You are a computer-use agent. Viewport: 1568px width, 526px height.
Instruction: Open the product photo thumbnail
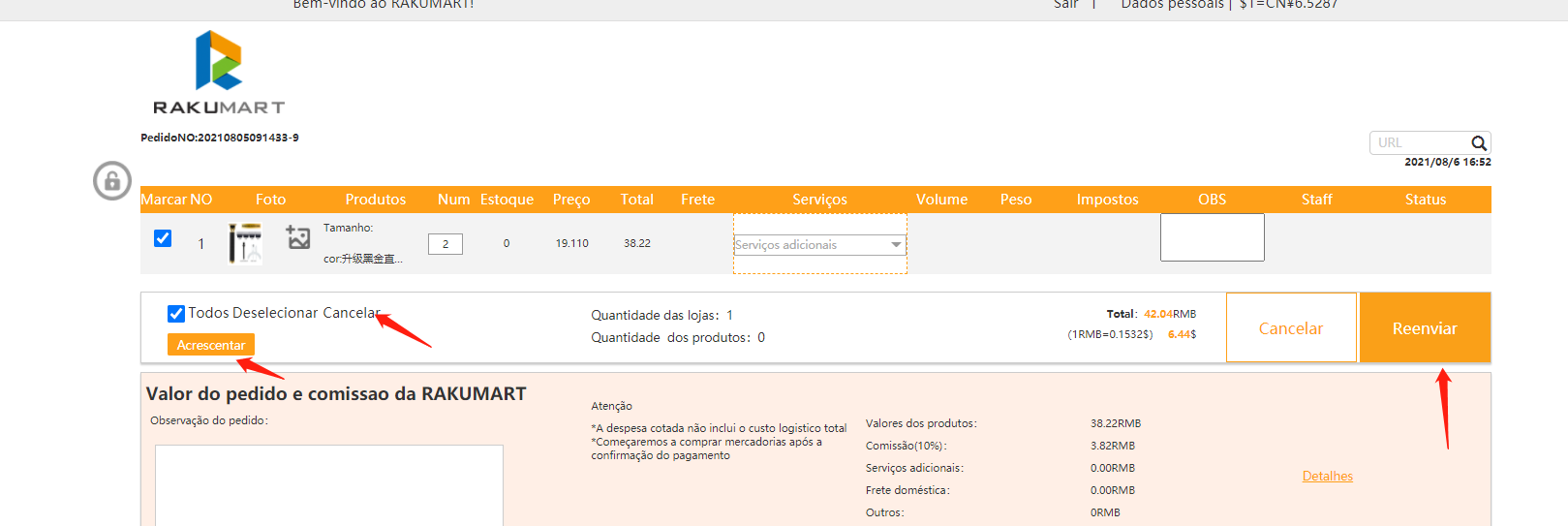(245, 243)
